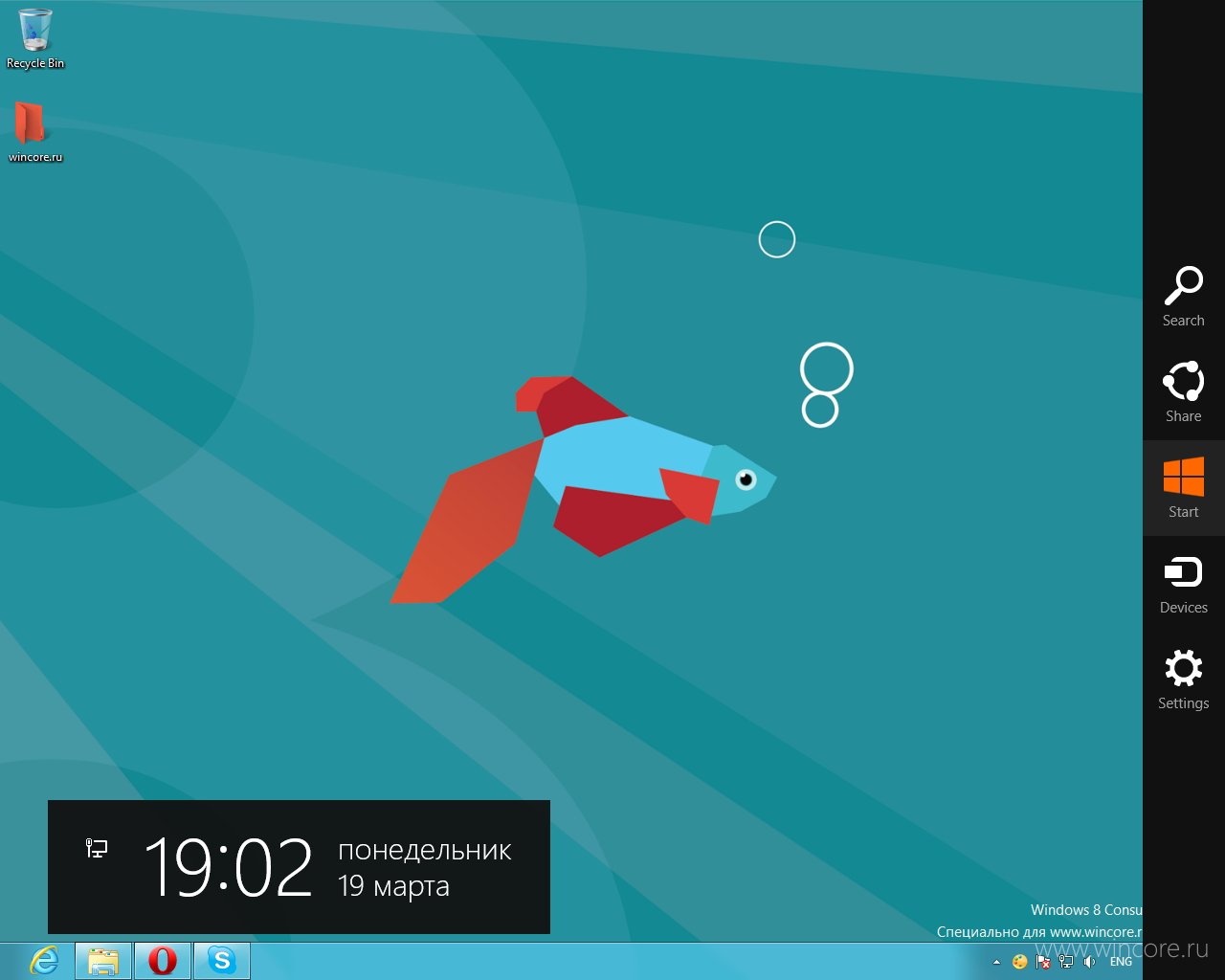Open the Search charm
Viewport: 1225px width, 980px height.
tap(1184, 297)
